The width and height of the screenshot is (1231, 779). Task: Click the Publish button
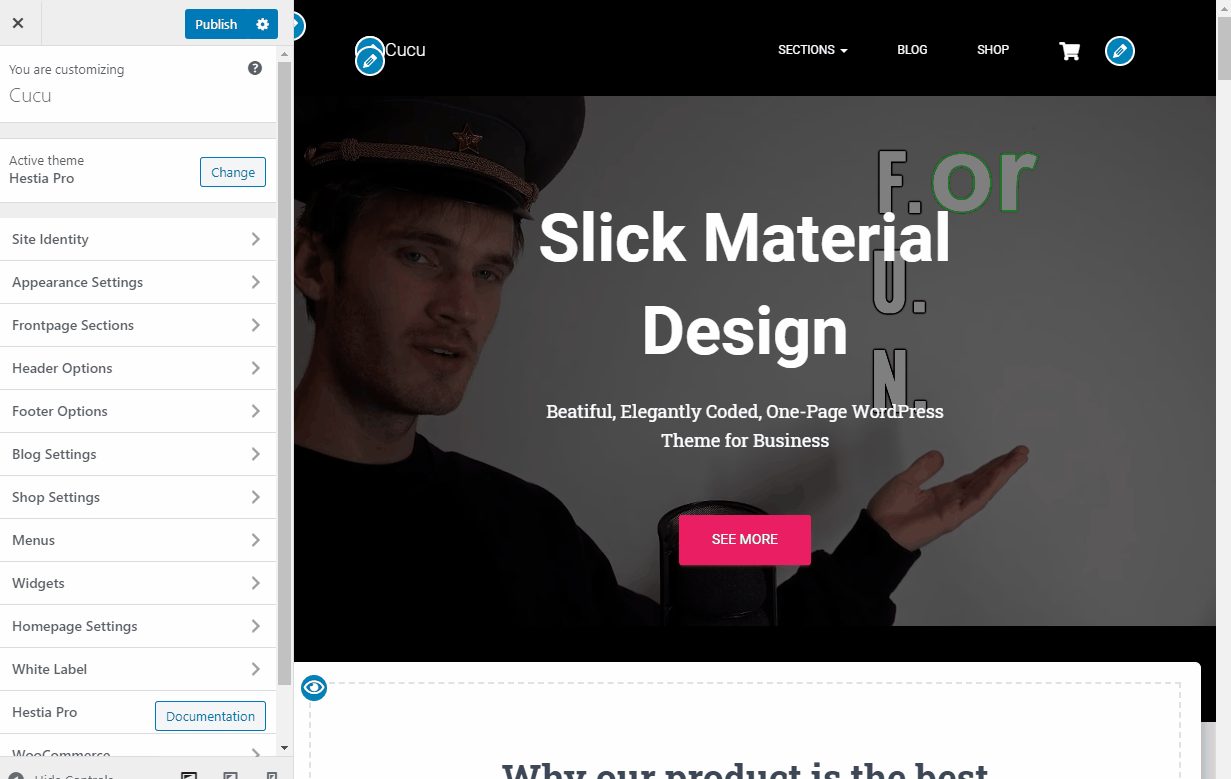pos(217,24)
